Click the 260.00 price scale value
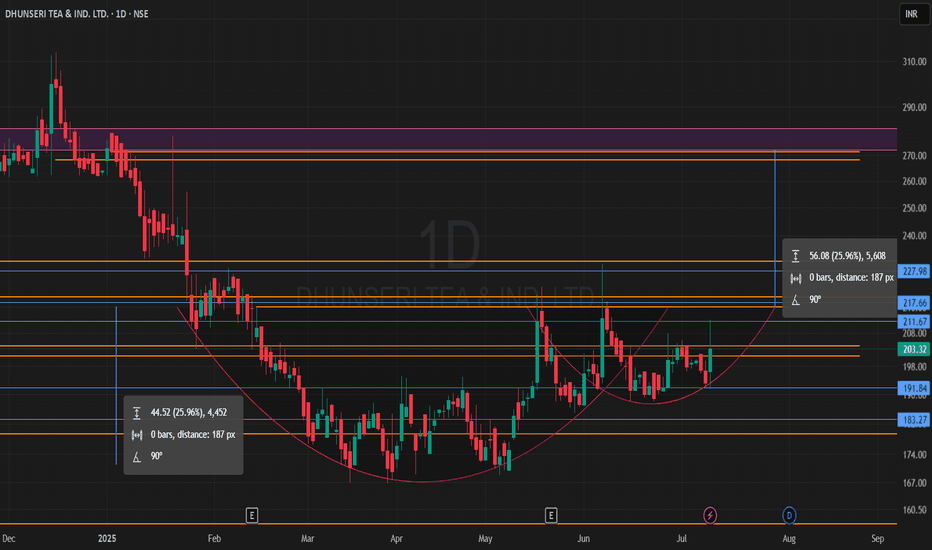Image resolution: width=932 pixels, height=550 pixels. click(x=914, y=181)
